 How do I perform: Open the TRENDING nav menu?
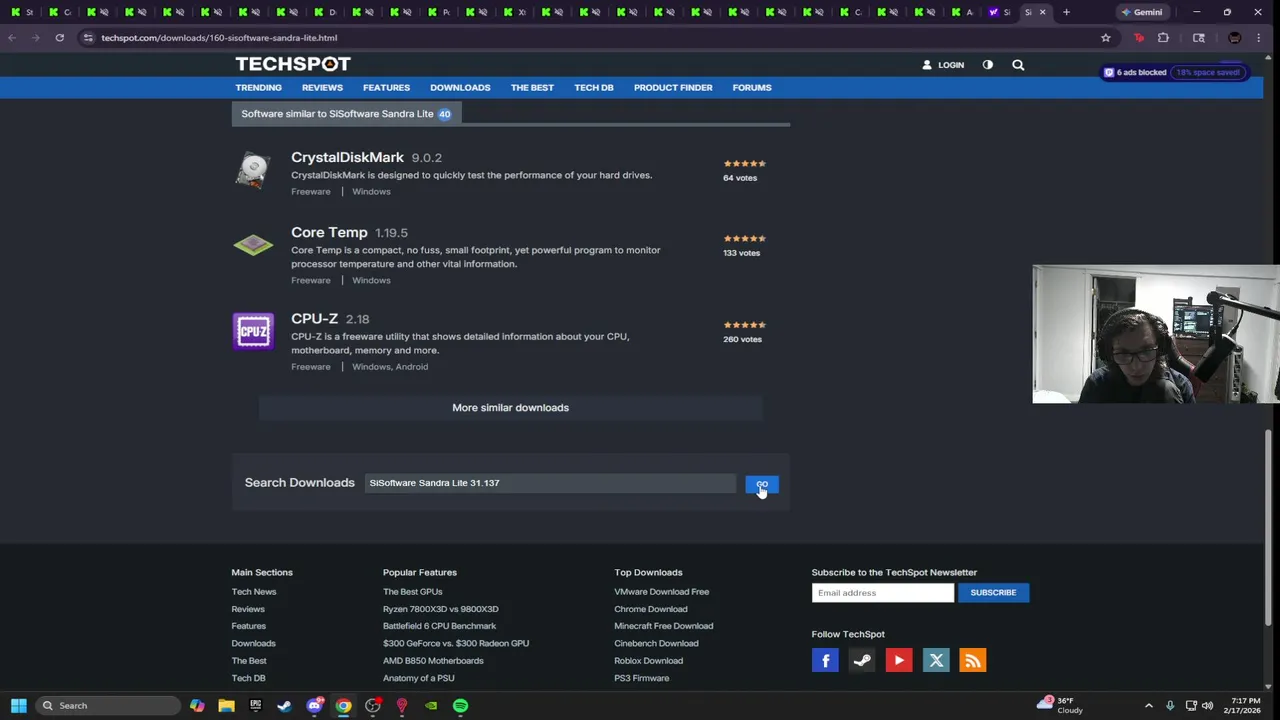click(x=258, y=88)
